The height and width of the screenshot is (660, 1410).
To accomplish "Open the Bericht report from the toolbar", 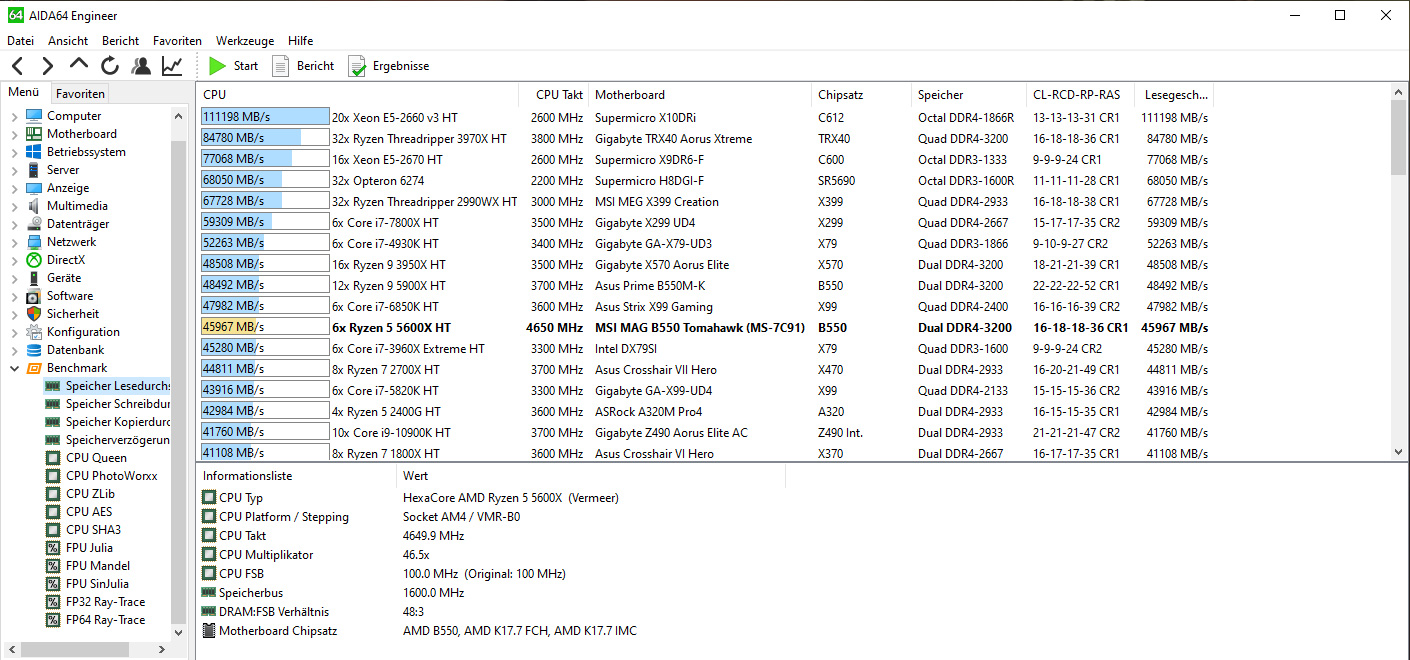I will [x=303, y=66].
